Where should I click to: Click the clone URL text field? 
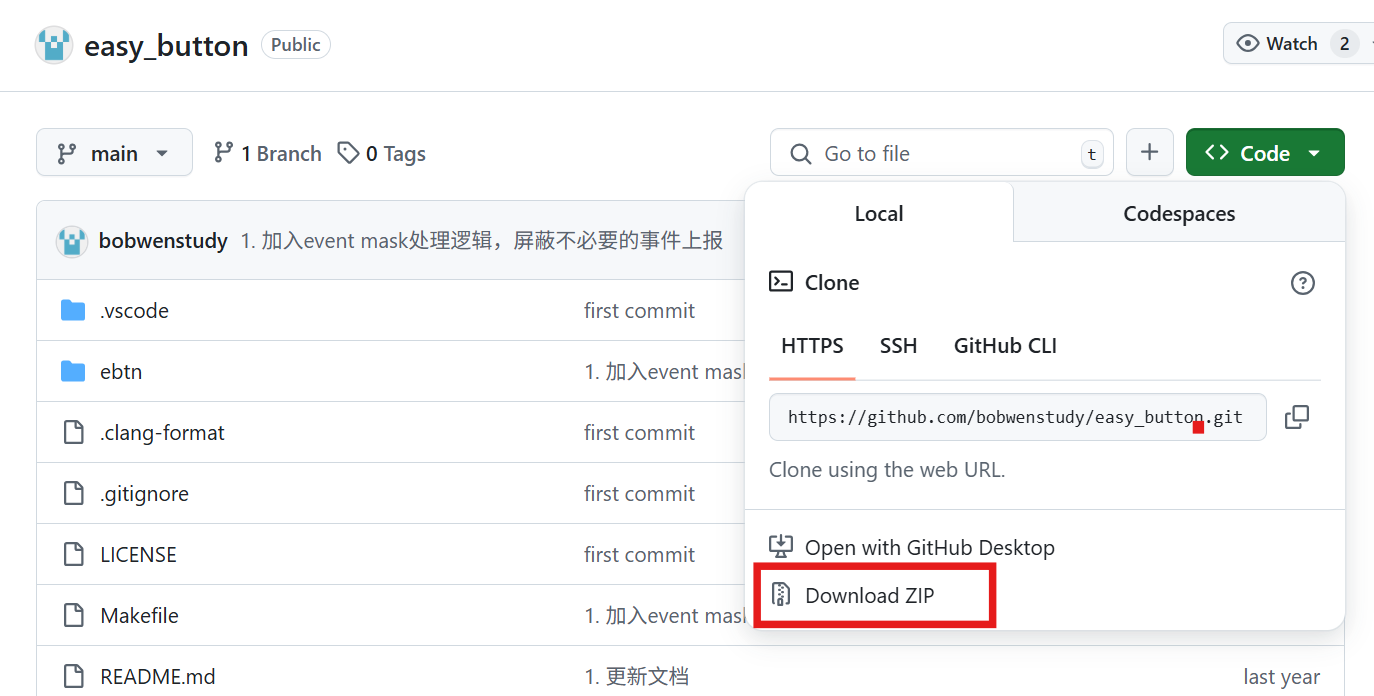(x=1017, y=417)
